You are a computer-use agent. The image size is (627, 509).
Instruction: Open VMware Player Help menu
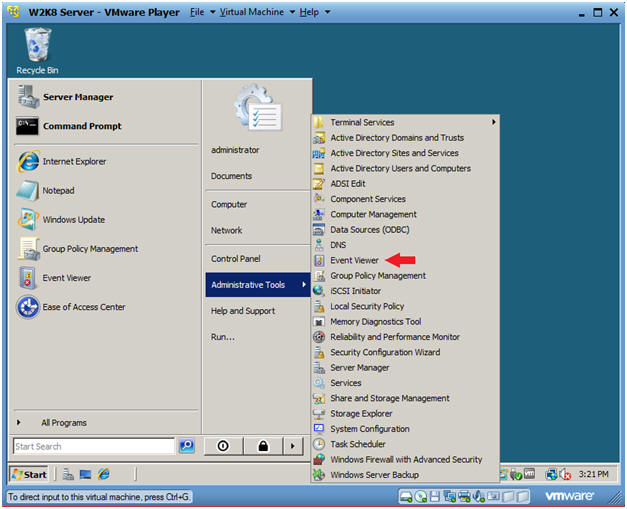(314, 12)
